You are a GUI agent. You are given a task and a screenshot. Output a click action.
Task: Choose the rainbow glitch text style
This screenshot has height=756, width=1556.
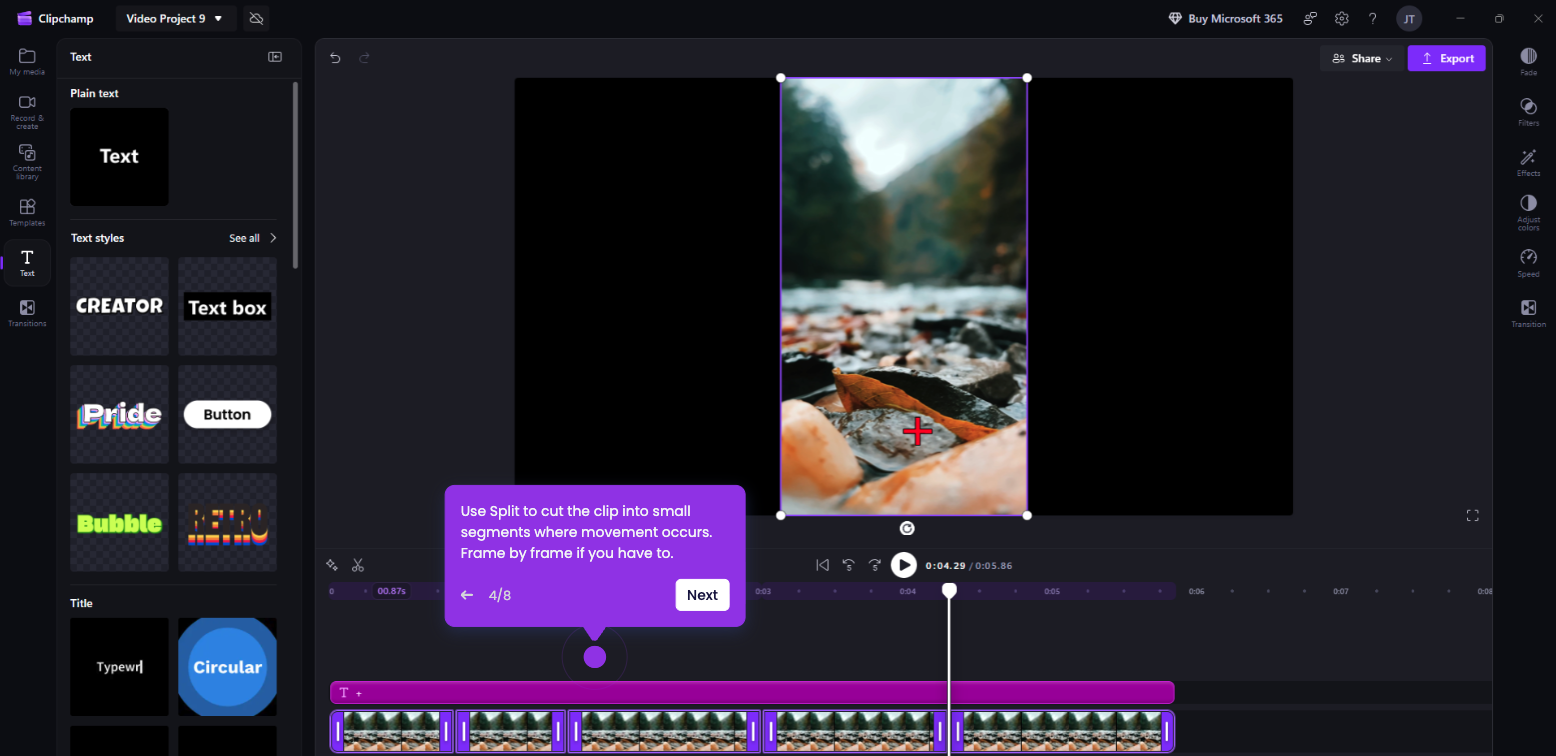pos(227,522)
